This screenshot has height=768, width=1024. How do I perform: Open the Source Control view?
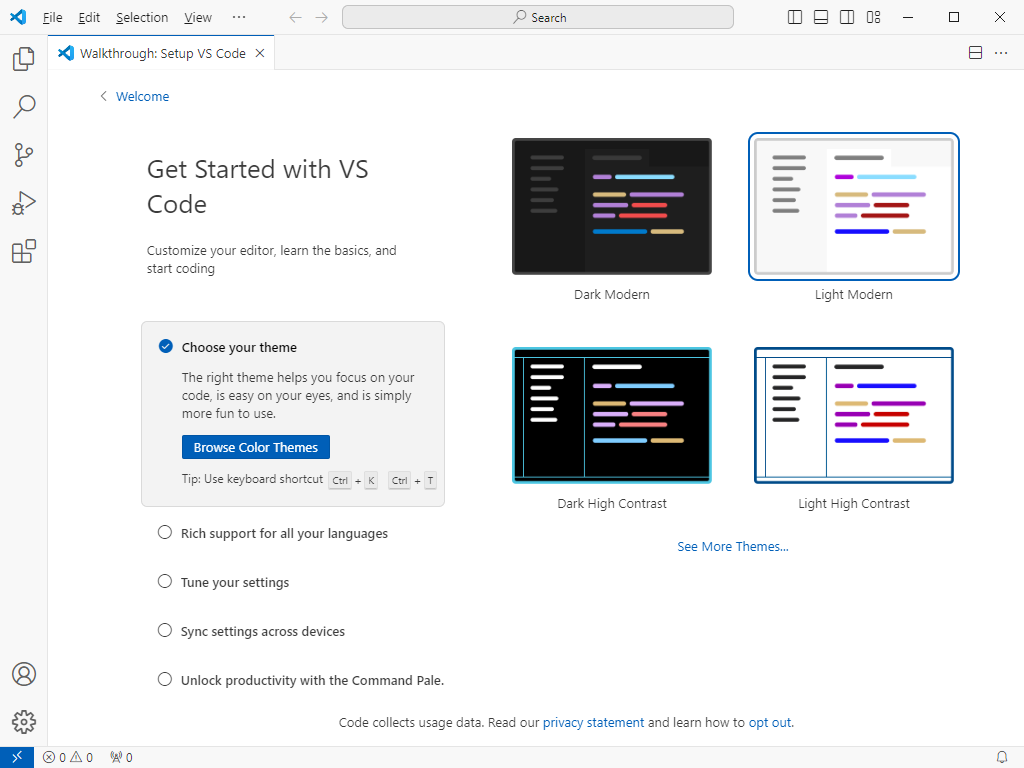pos(24,155)
